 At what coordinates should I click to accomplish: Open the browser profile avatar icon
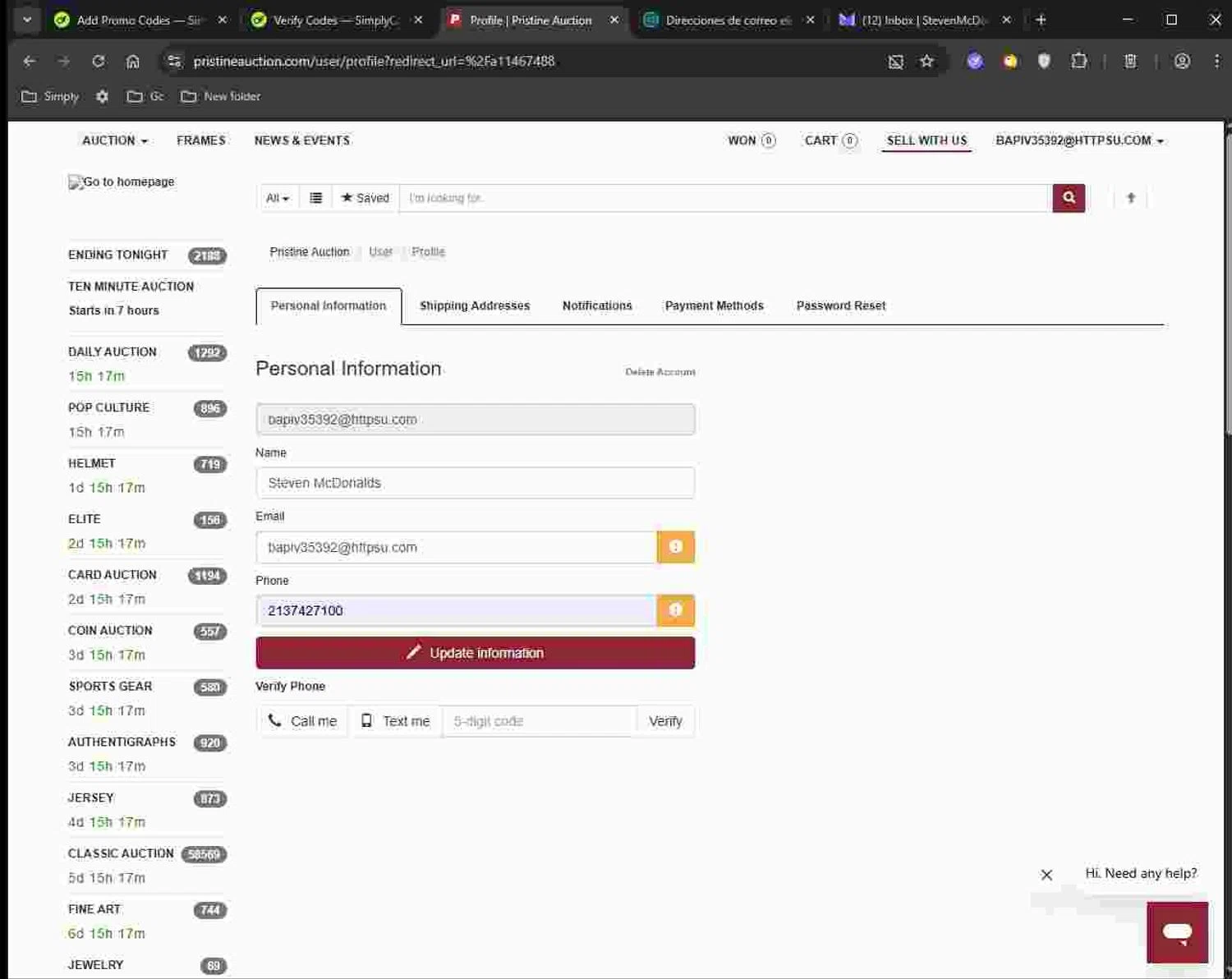point(1182,62)
